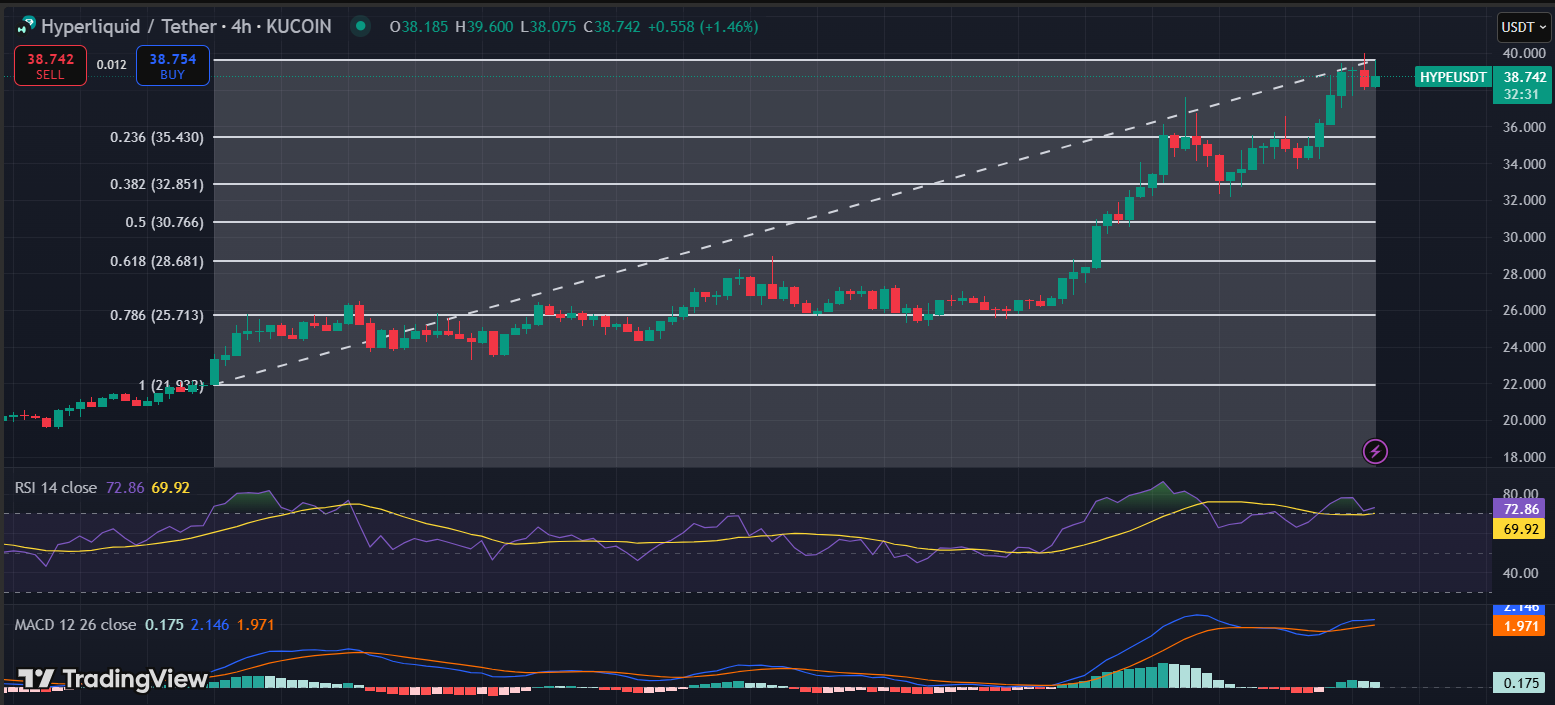The width and height of the screenshot is (1555, 705).
Task: Click the purple 72.86 tag on RSI axis
Action: (1520, 510)
